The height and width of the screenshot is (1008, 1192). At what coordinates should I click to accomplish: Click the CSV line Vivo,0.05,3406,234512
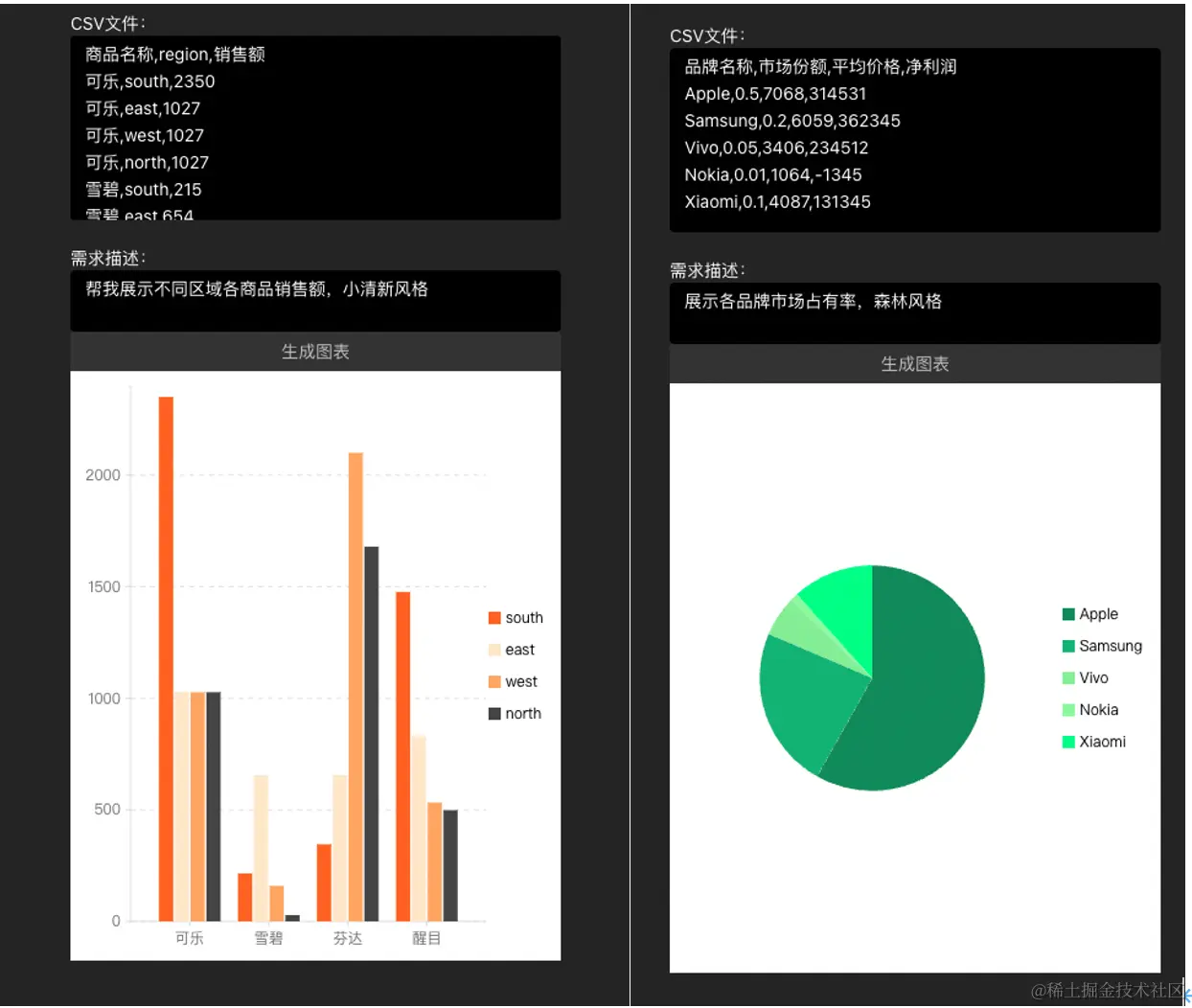coord(776,148)
